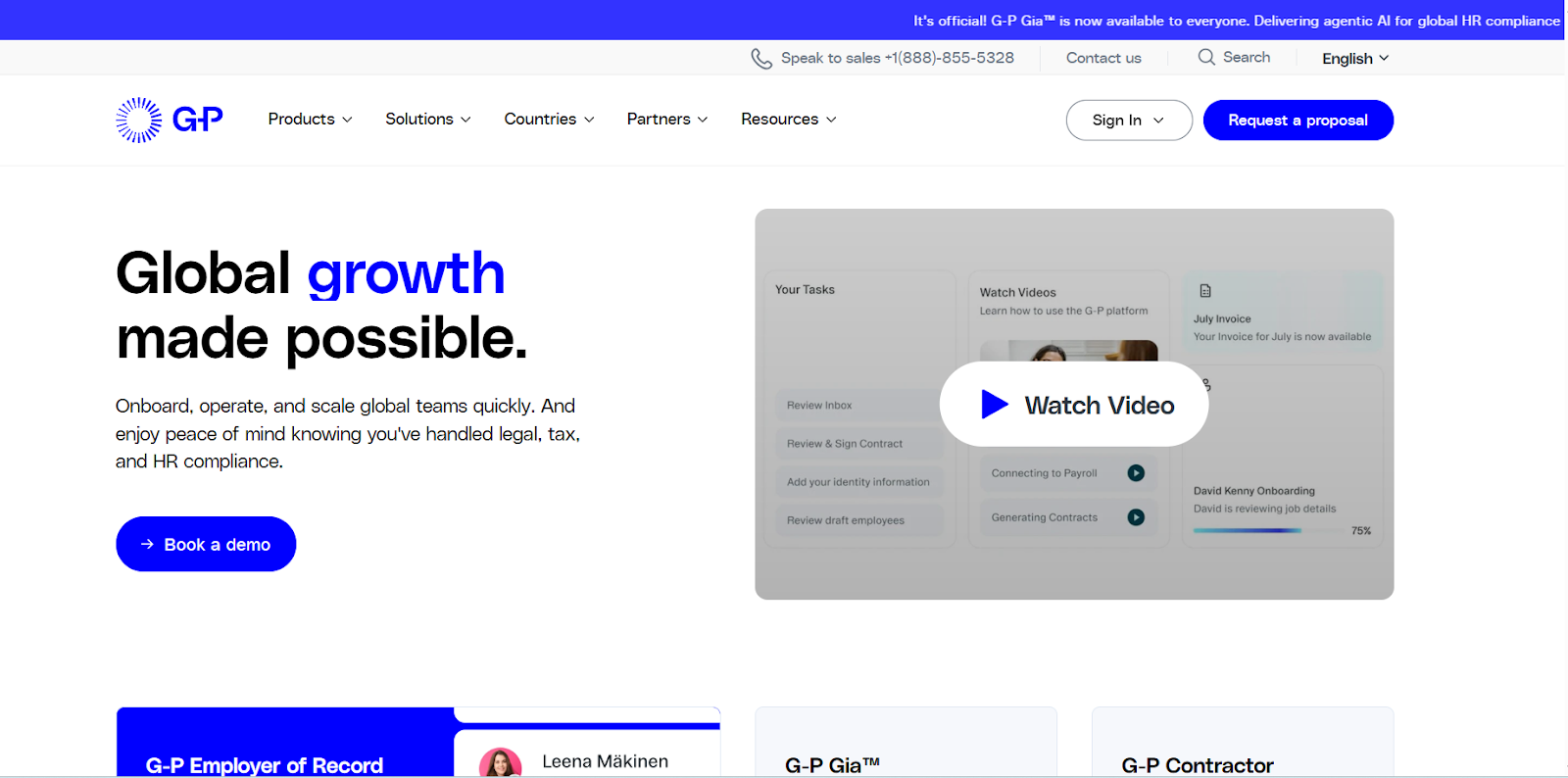The height and width of the screenshot is (778, 1568).
Task: Open the Partners dropdown
Action: coord(667,119)
